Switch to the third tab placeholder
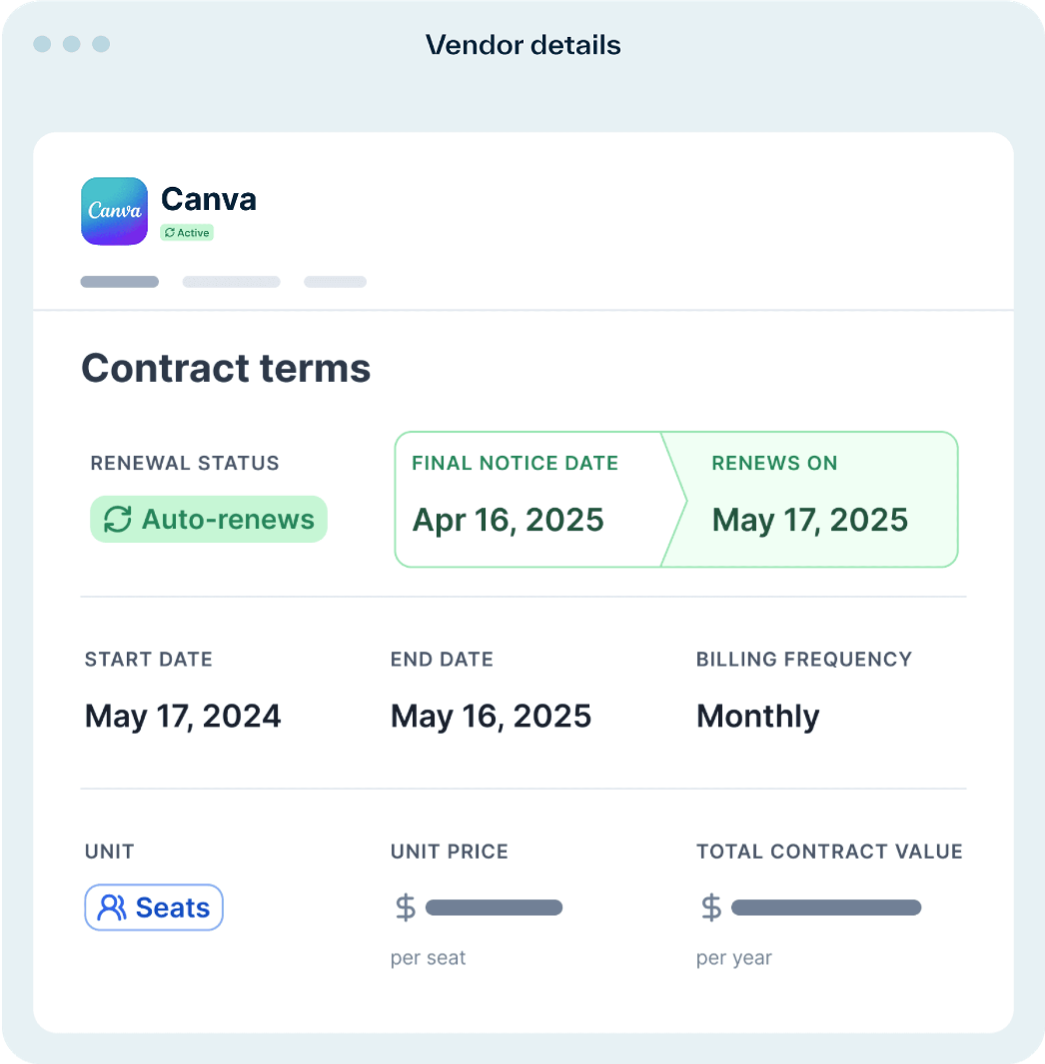 335,282
